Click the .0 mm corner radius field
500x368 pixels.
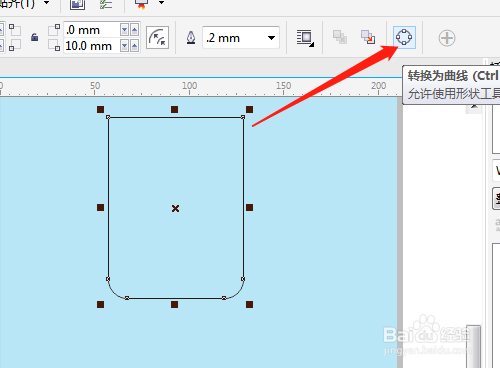tap(91, 30)
